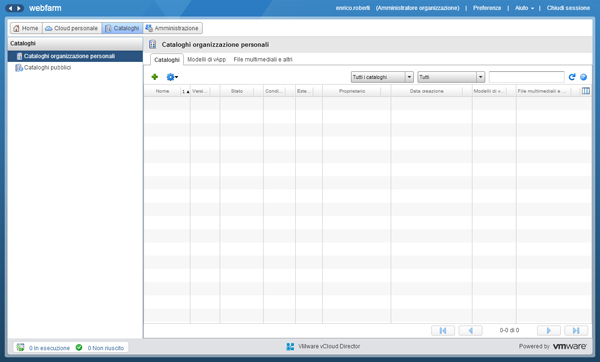Sort by Este... column header
The image size is (600, 362).
pyautogui.click(x=304, y=91)
